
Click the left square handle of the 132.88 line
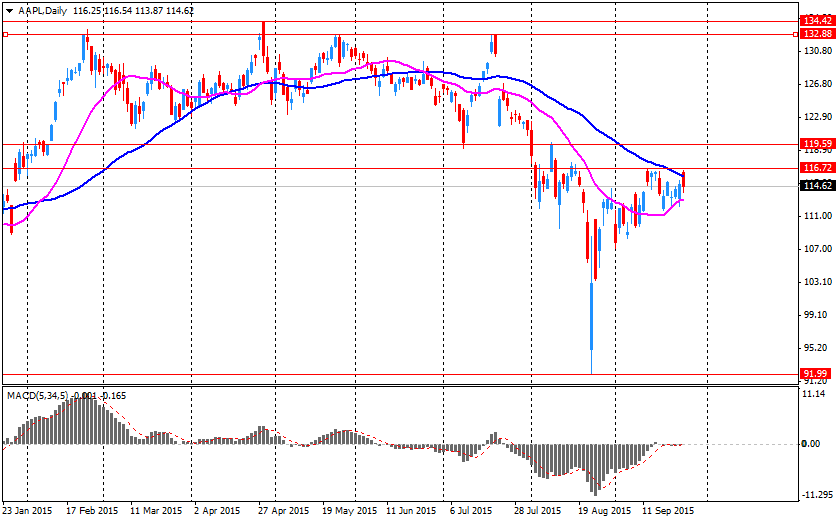pyautogui.click(x=5, y=34)
